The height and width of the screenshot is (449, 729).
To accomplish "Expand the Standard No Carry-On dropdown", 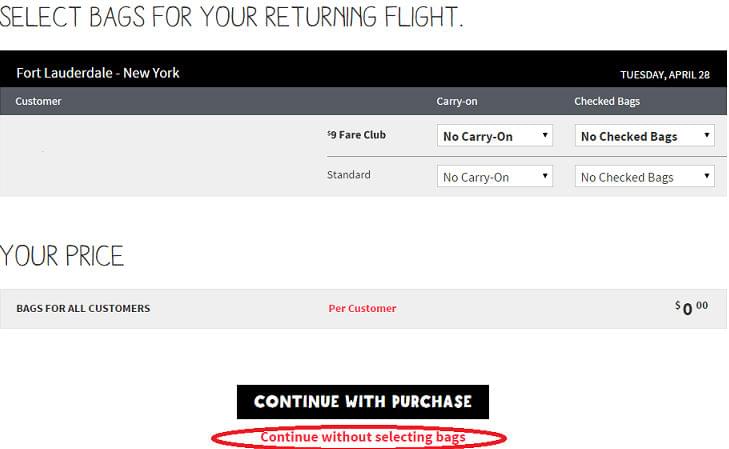I will point(495,177).
